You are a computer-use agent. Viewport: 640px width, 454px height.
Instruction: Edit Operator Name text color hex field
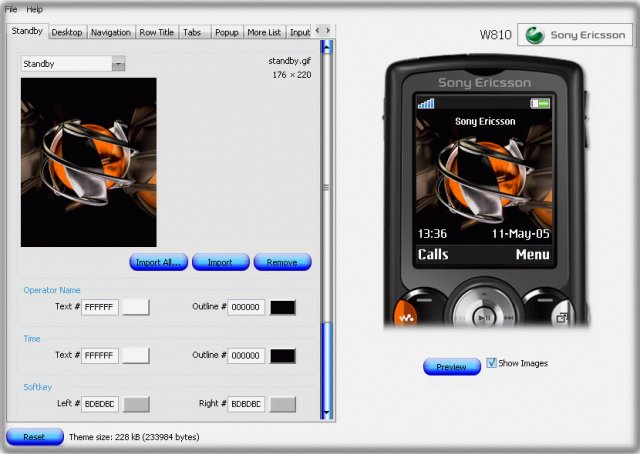point(100,307)
